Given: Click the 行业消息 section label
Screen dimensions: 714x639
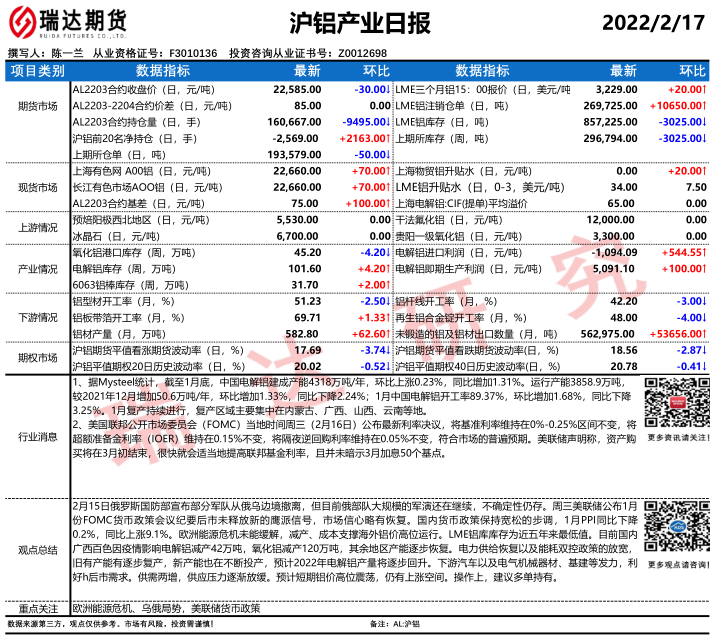Looking at the screenshot, I should tap(37, 436).
